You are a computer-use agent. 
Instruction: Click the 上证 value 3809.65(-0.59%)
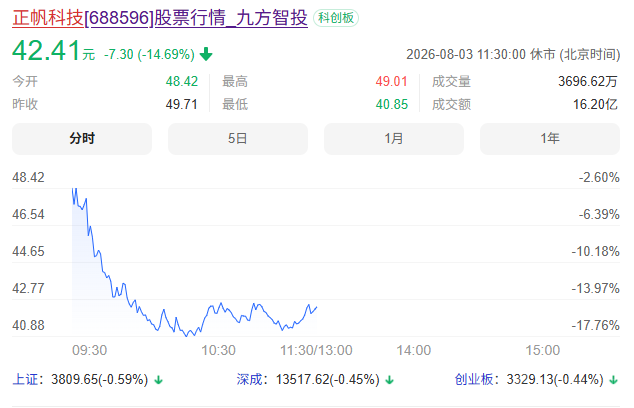pyautogui.click(x=99, y=380)
